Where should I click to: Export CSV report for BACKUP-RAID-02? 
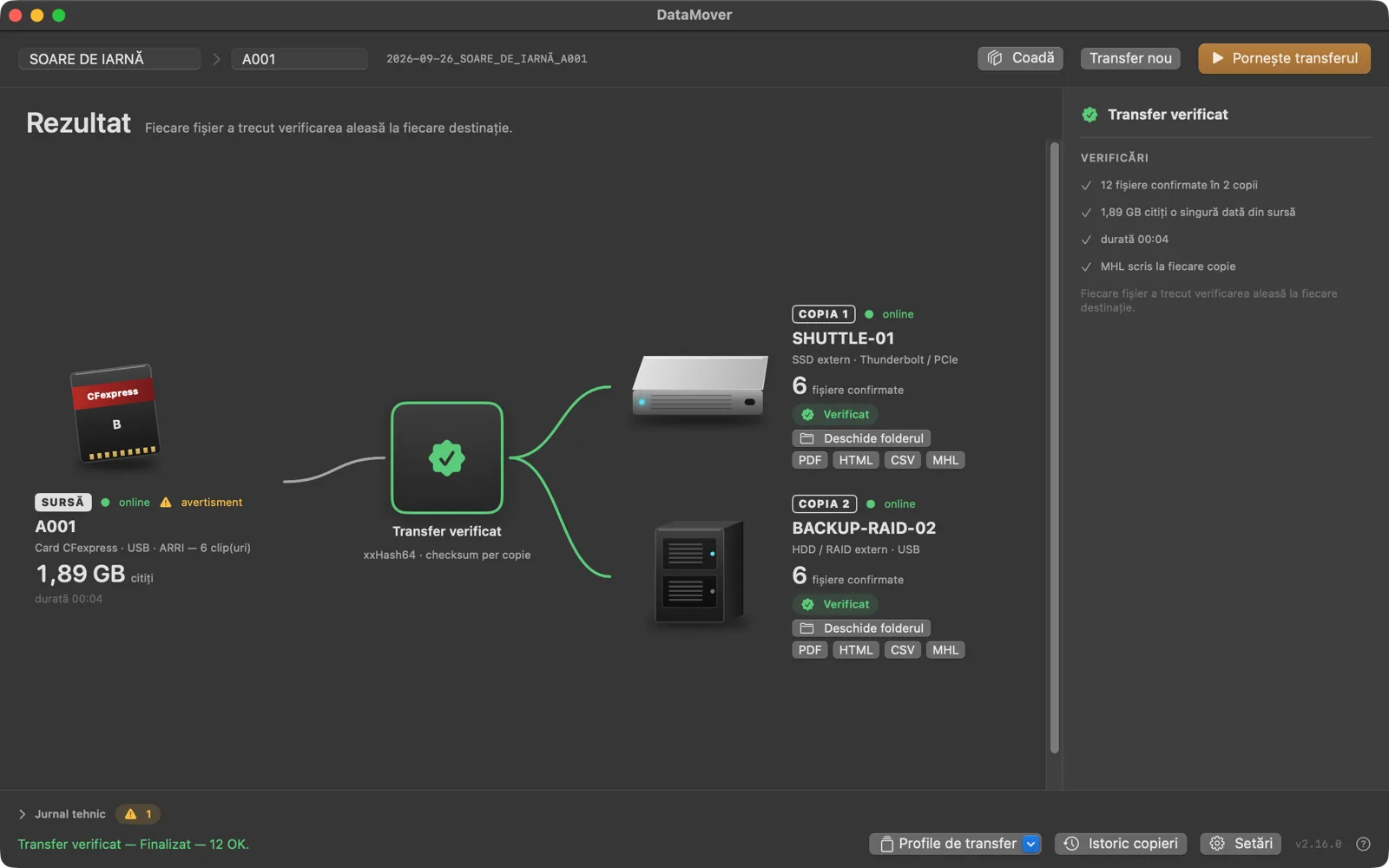coord(903,650)
